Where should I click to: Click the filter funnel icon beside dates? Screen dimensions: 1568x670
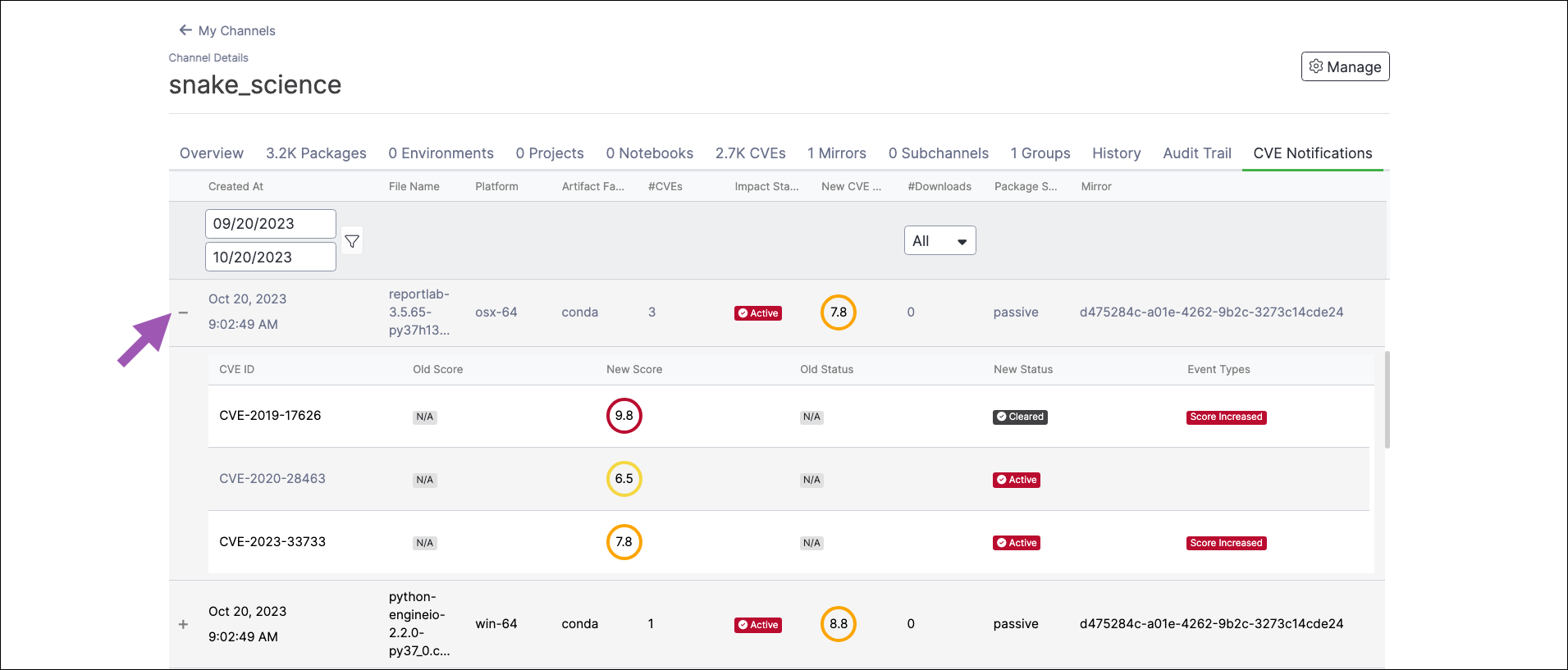click(352, 241)
